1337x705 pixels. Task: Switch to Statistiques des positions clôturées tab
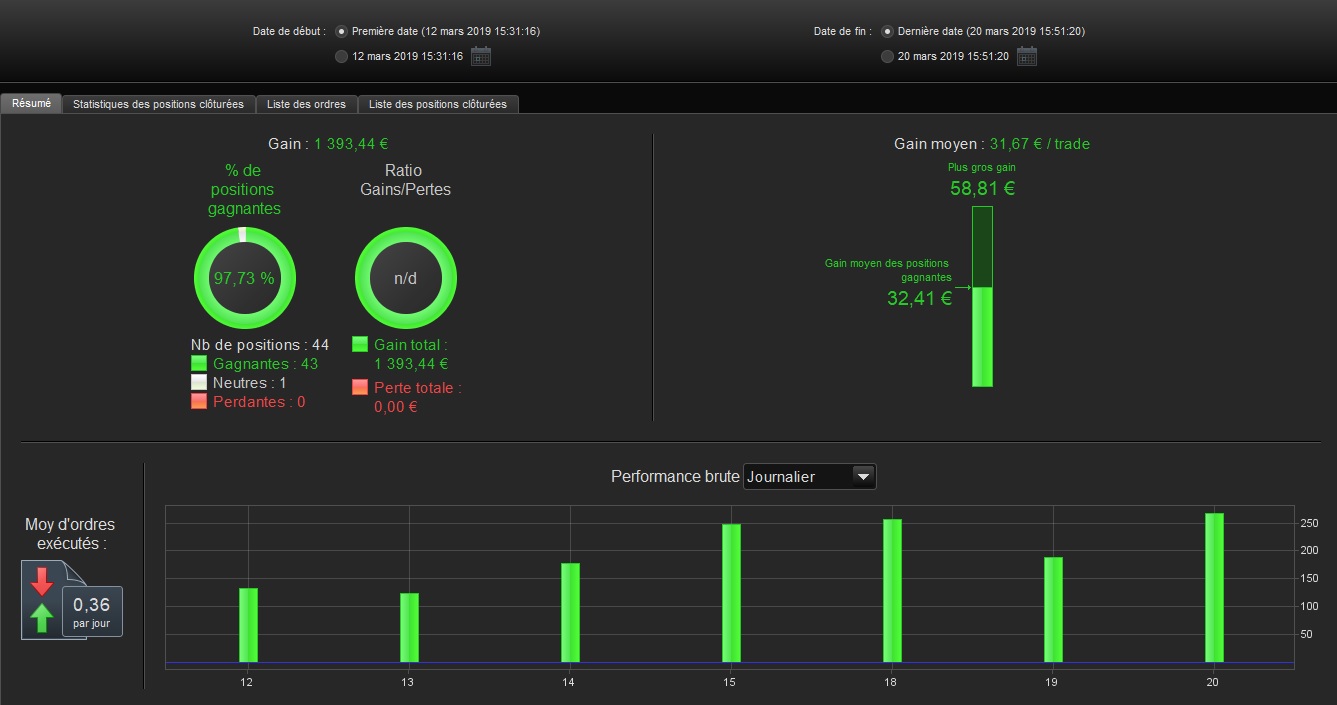click(x=158, y=104)
